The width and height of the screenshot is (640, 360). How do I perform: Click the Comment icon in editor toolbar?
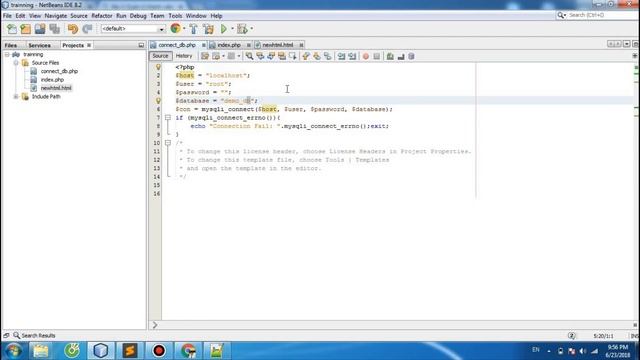[x=390, y=56]
